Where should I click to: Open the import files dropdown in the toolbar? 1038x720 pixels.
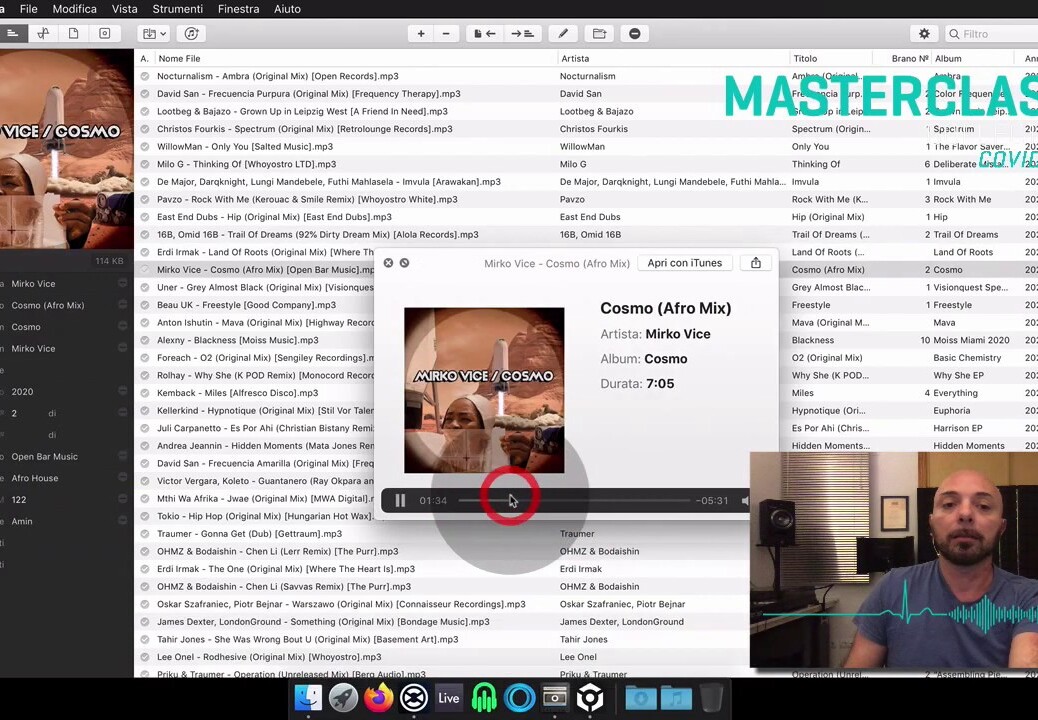[x=154, y=33]
